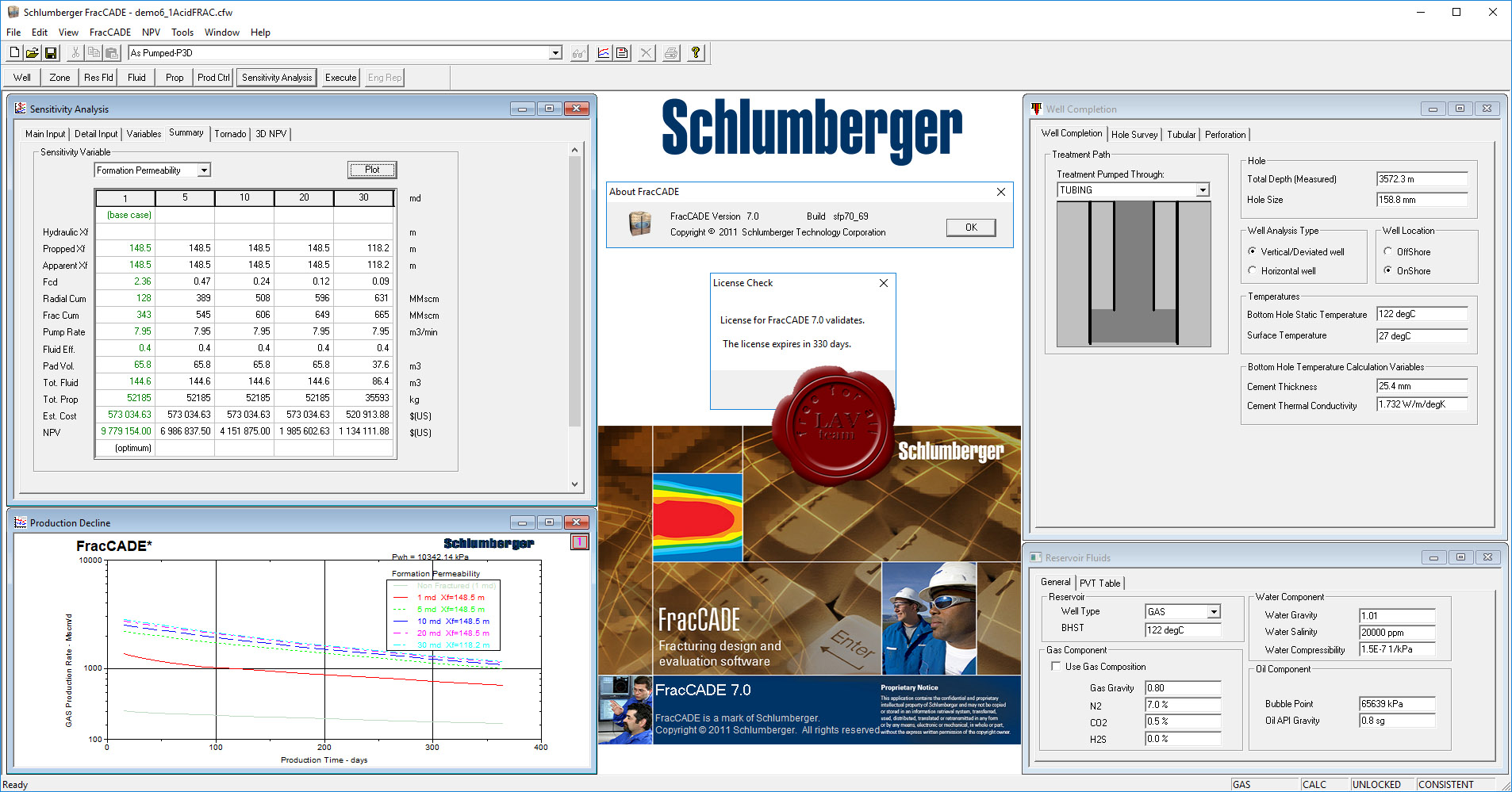This screenshot has width=1512, height=792.
Task: Click the Water Salinity input field
Action: pos(1397,633)
